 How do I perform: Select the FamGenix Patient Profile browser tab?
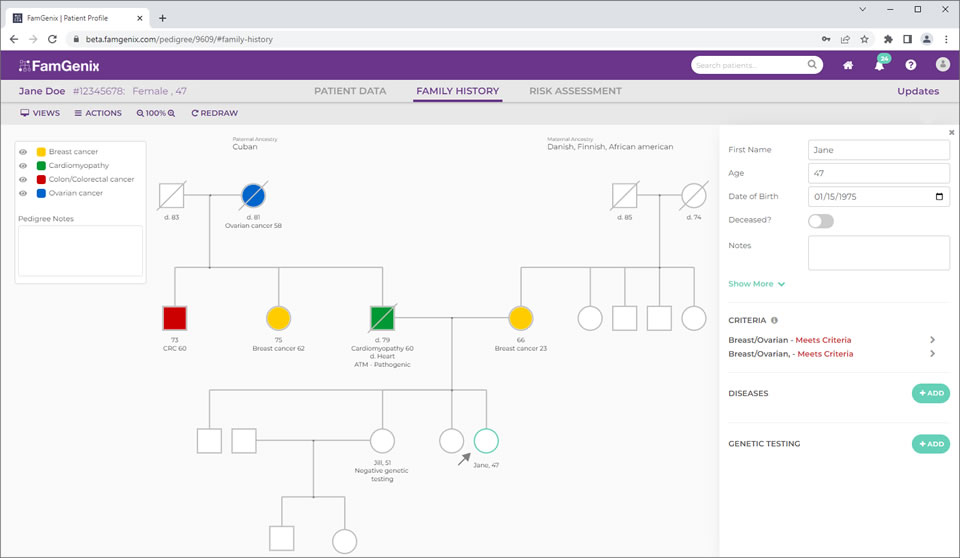coord(77,18)
